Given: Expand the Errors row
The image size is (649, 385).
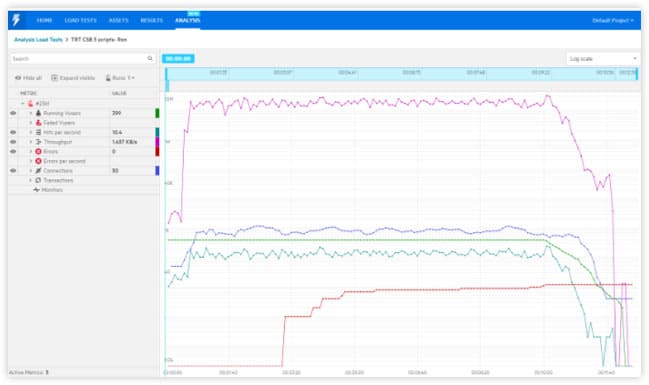Looking at the screenshot, I should coord(31,152).
